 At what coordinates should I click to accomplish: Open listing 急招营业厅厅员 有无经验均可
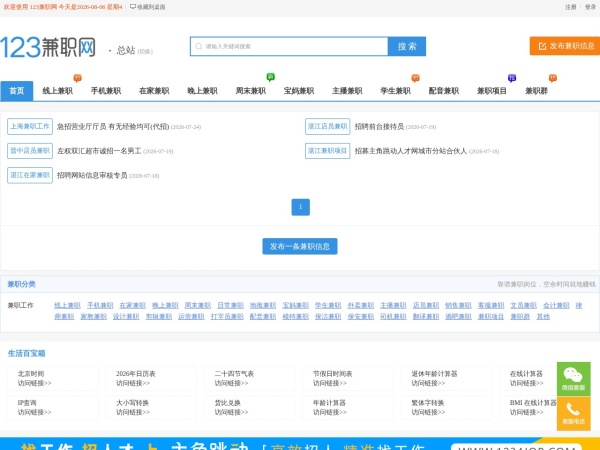(112, 126)
